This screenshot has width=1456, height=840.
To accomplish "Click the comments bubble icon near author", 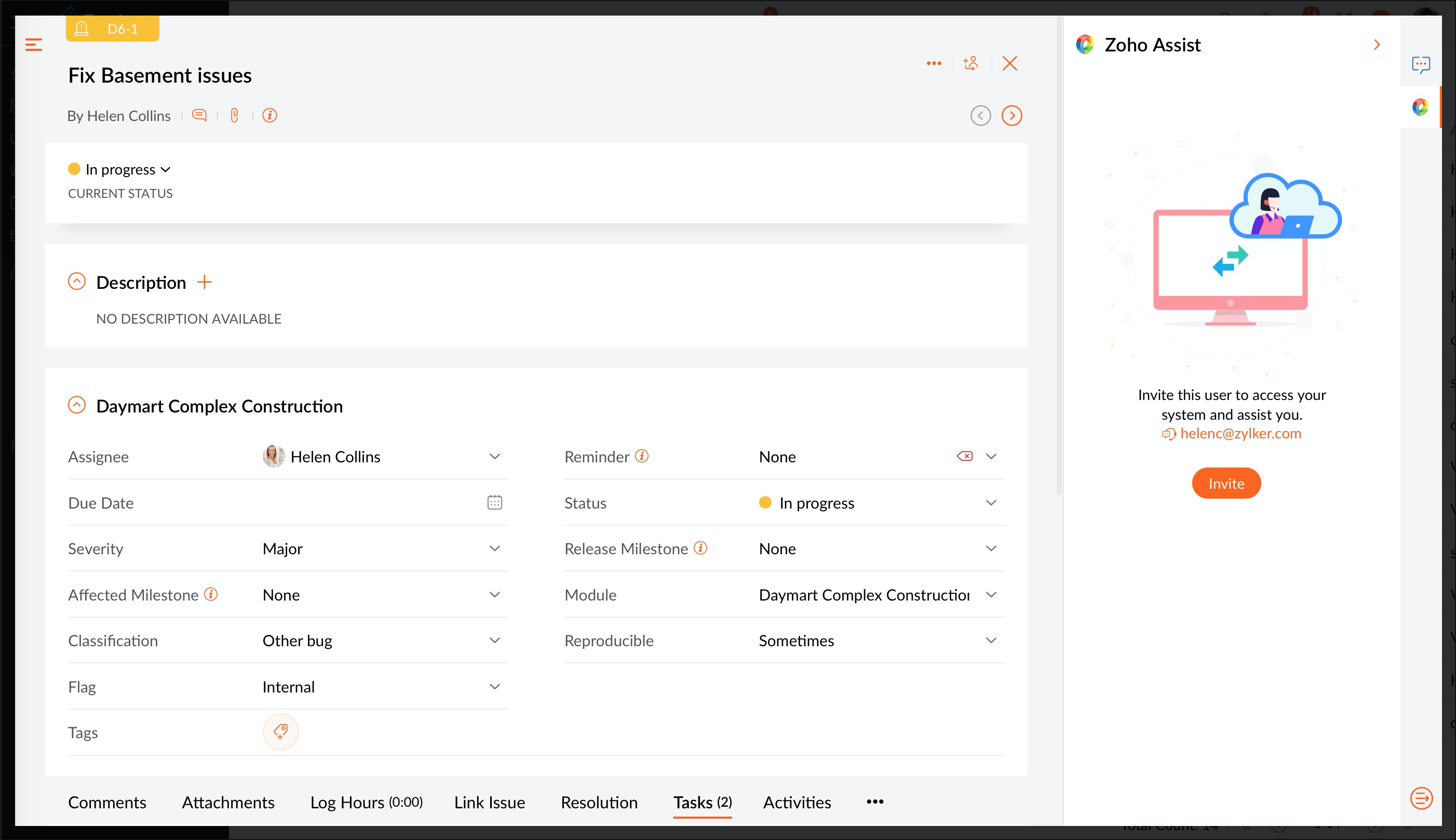I will (199, 115).
